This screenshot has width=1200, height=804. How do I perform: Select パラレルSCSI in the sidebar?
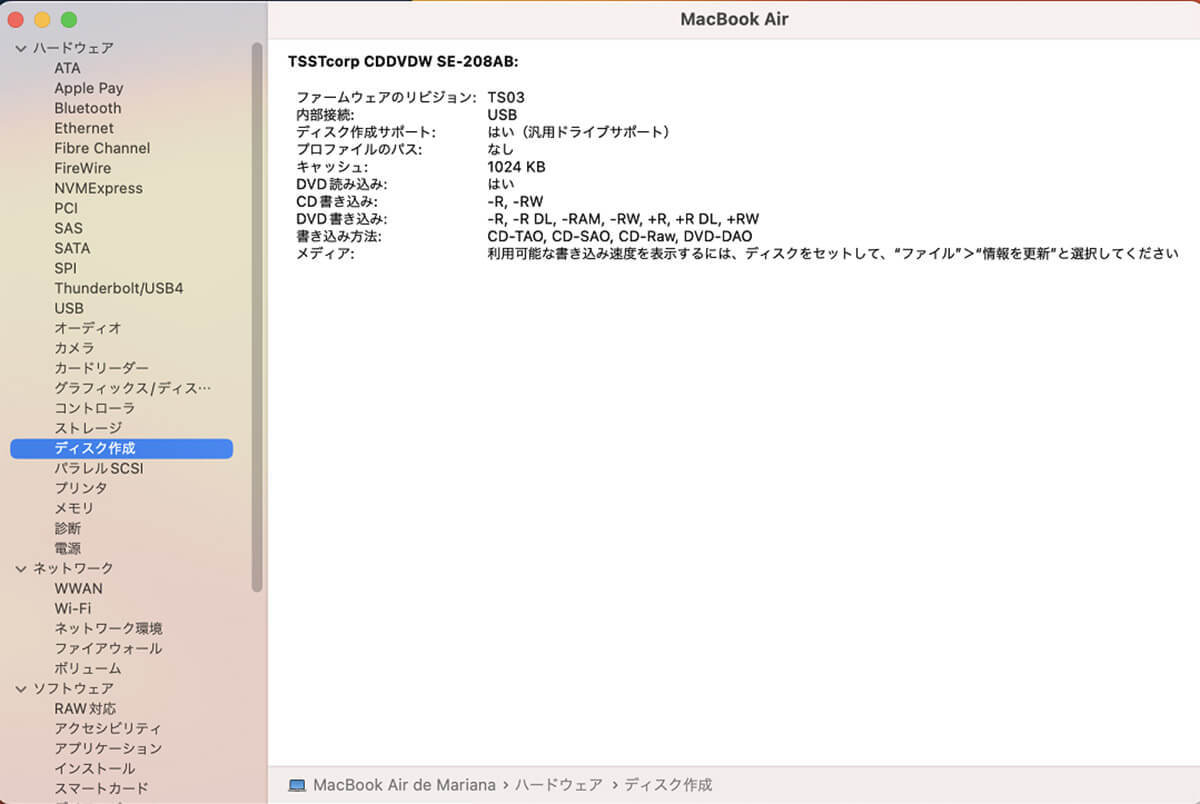(x=99, y=468)
